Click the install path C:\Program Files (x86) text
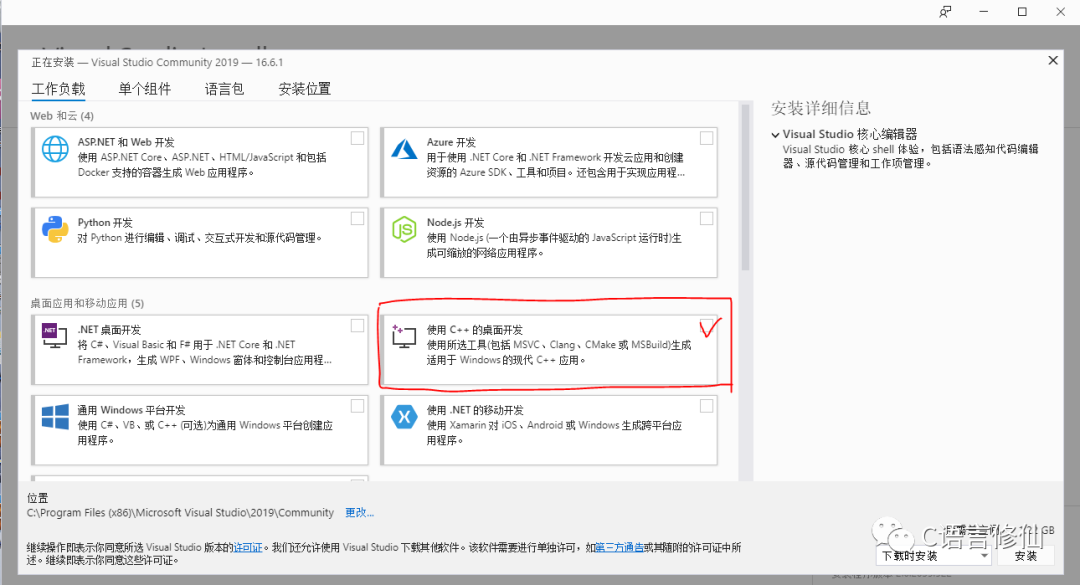The height and width of the screenshot is (585, 1080). pyautogui.click(x=180, y=513)
